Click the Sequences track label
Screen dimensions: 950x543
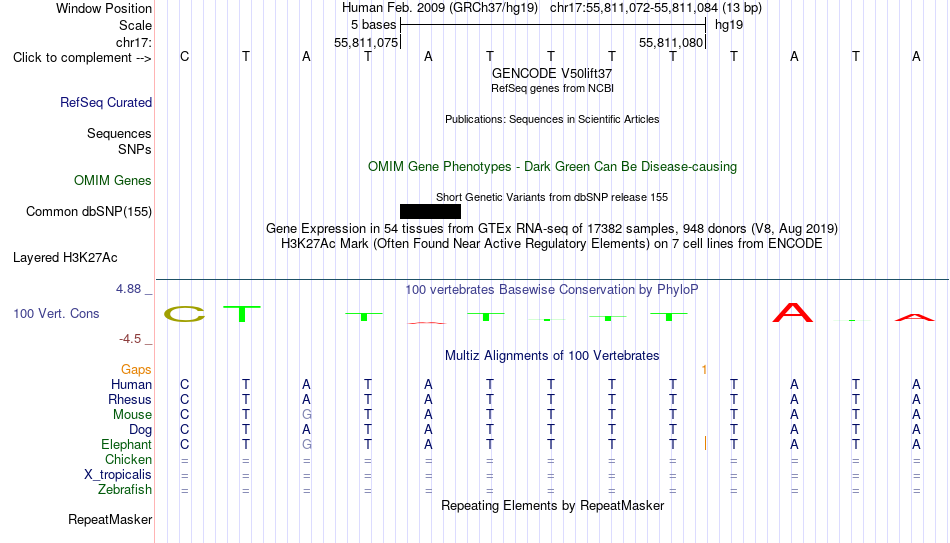click(119, 133)
